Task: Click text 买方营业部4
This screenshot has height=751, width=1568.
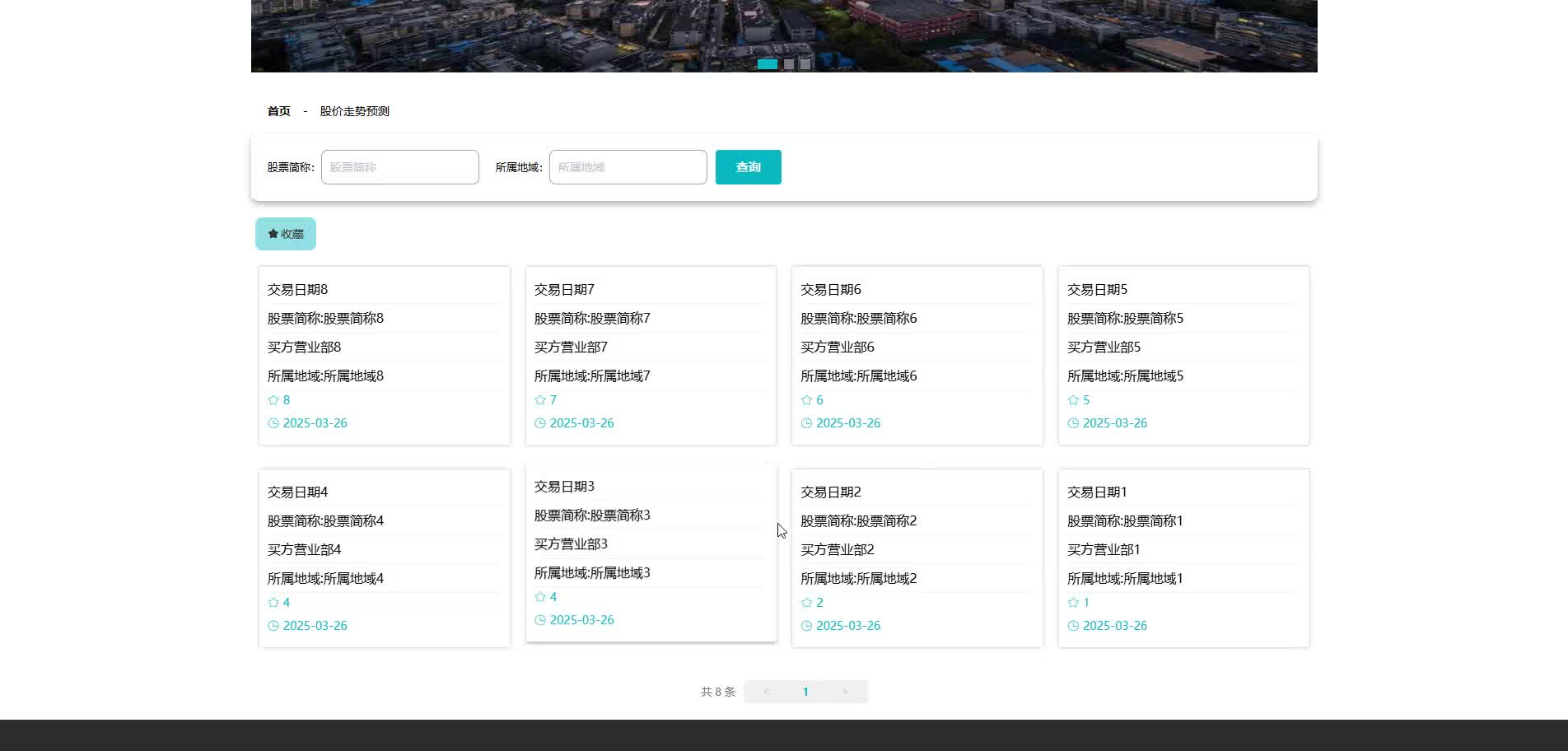Action: point(304,550)
